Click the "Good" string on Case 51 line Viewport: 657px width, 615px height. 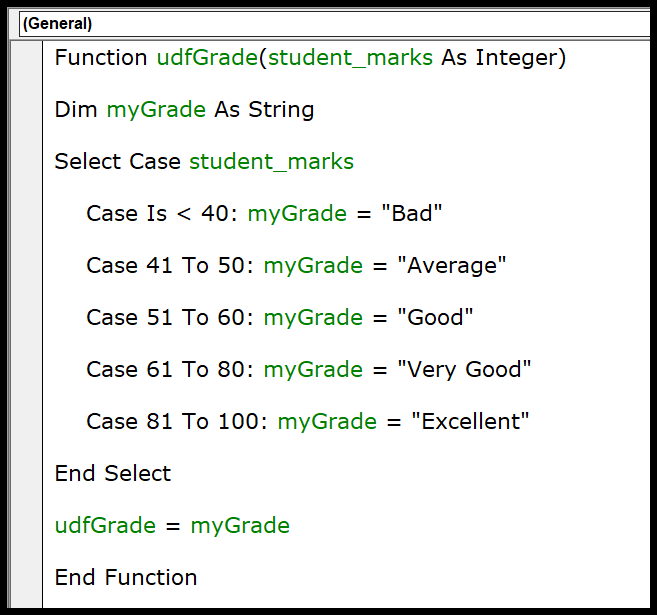(x=435, y=318)
